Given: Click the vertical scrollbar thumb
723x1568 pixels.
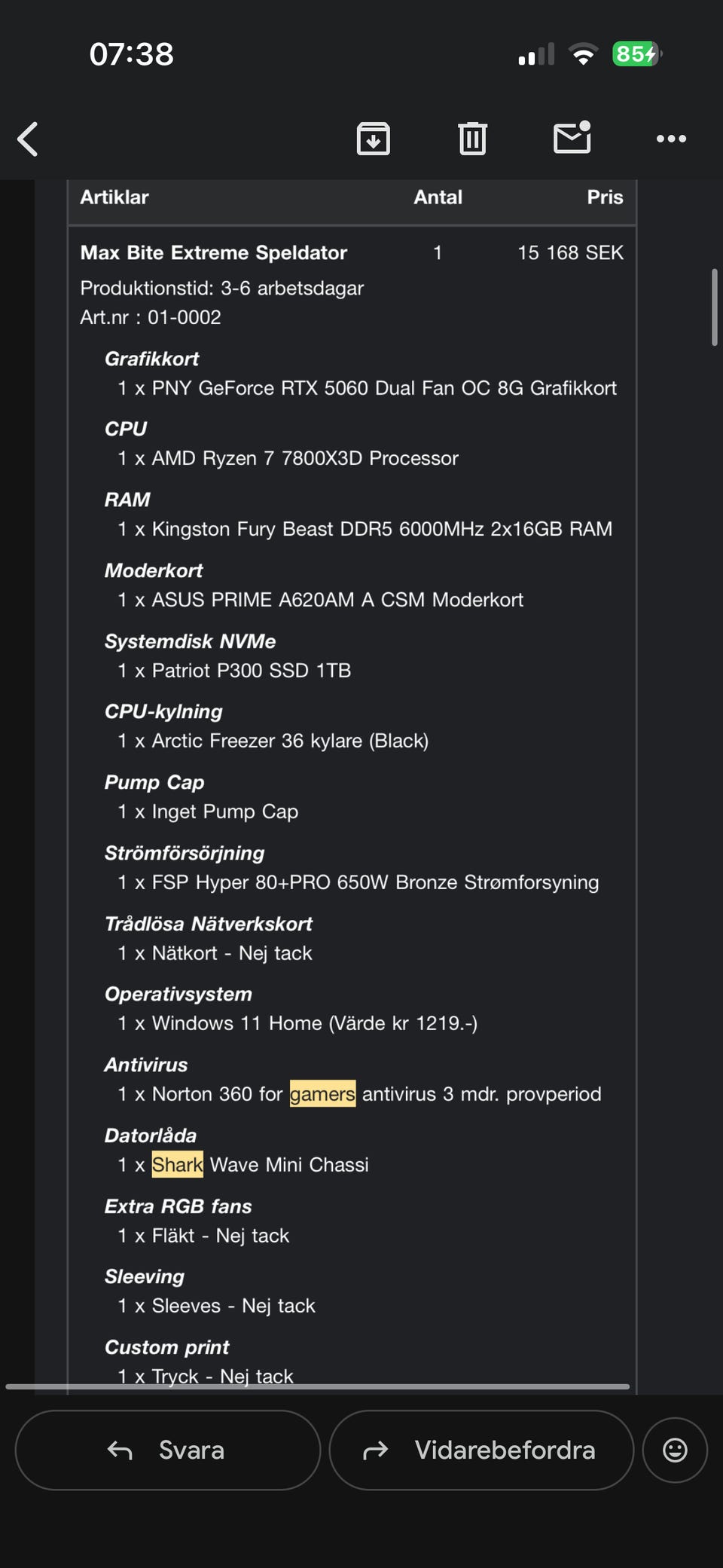Looking at the screenshot, I should tap(715, 307).
